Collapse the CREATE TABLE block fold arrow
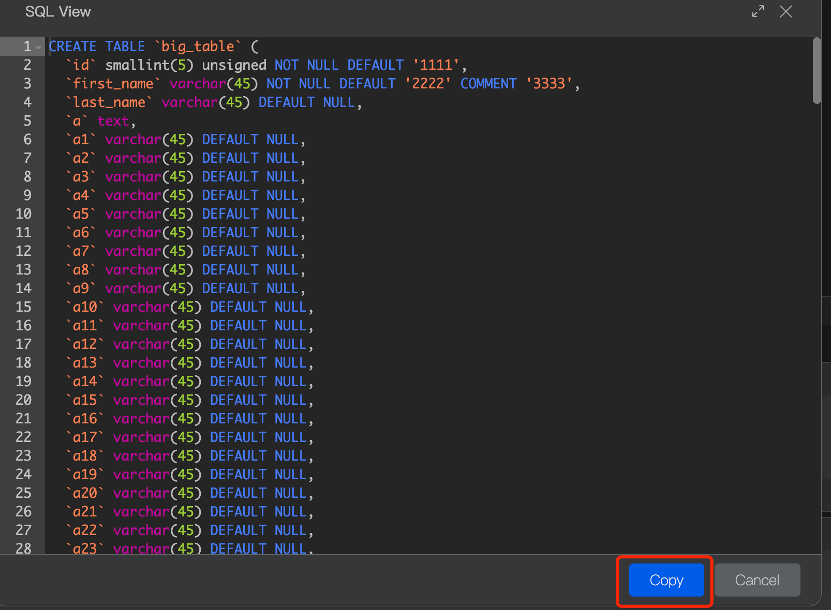 [39, 47]
